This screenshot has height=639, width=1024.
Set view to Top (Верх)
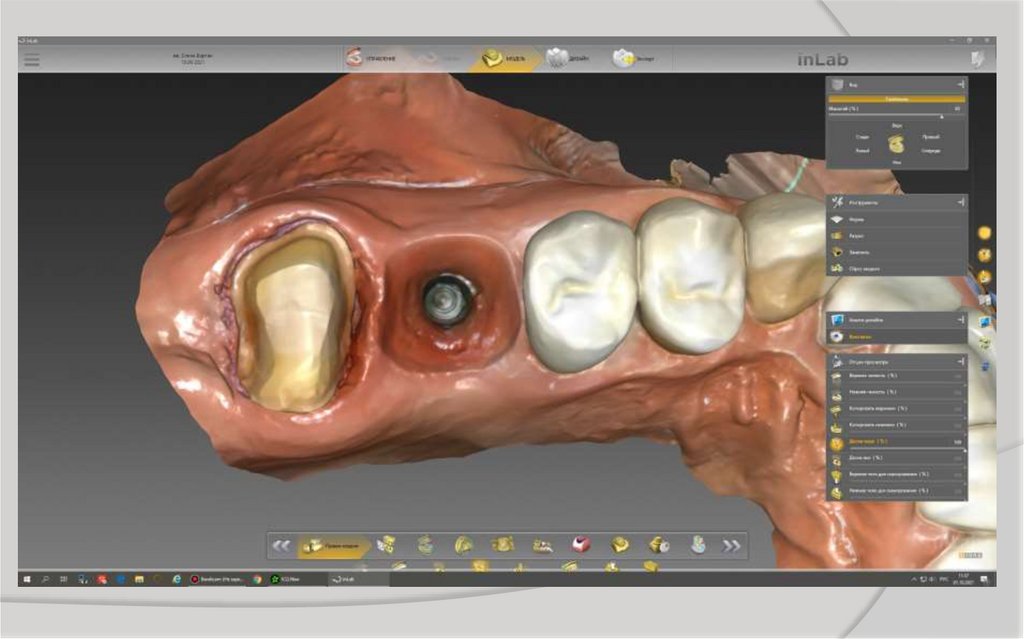(897, 125)
